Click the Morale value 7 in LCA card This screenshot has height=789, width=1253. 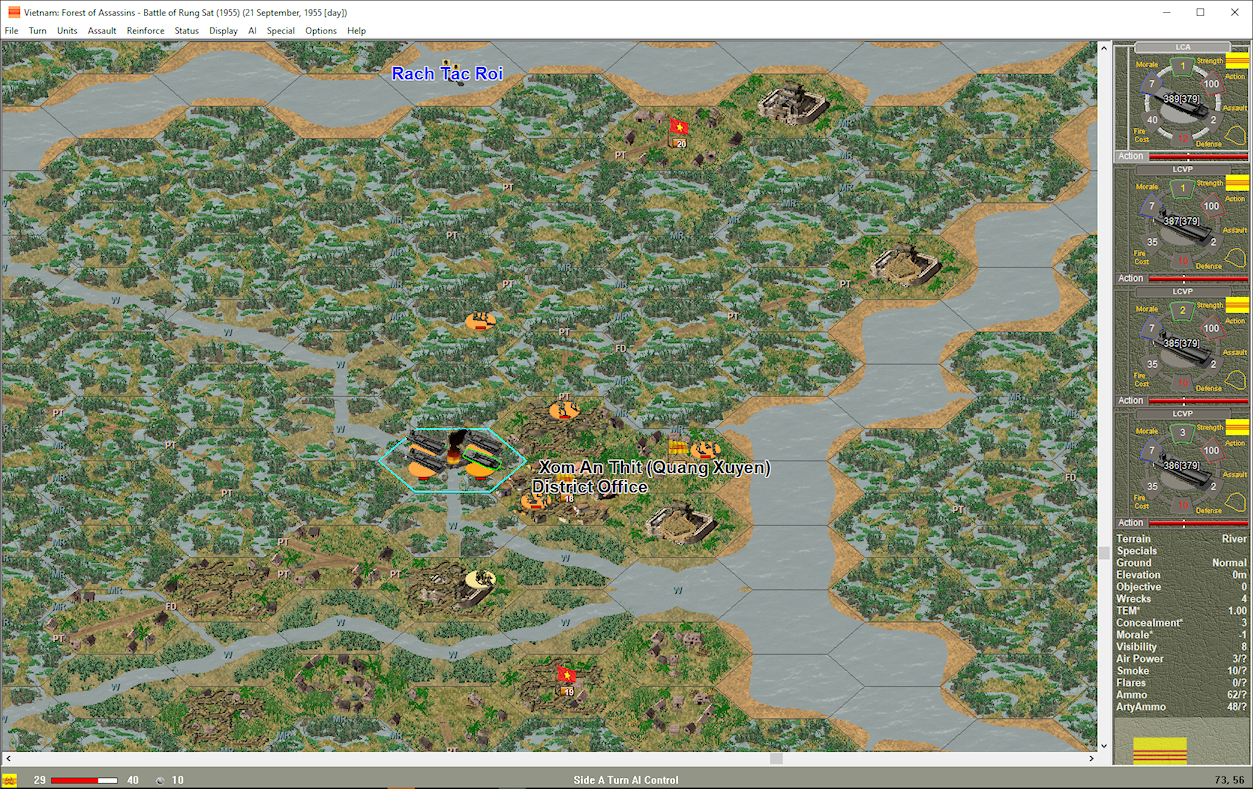[x=1151, y=84]
